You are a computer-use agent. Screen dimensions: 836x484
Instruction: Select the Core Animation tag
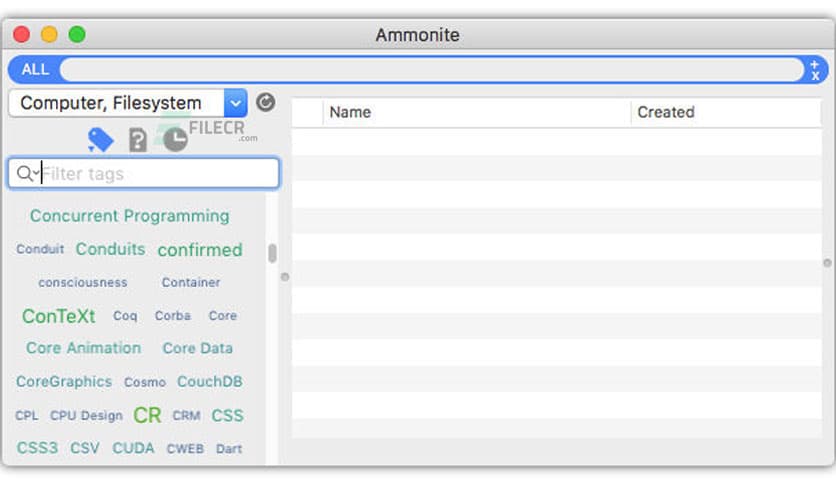[x=83, y=348]
